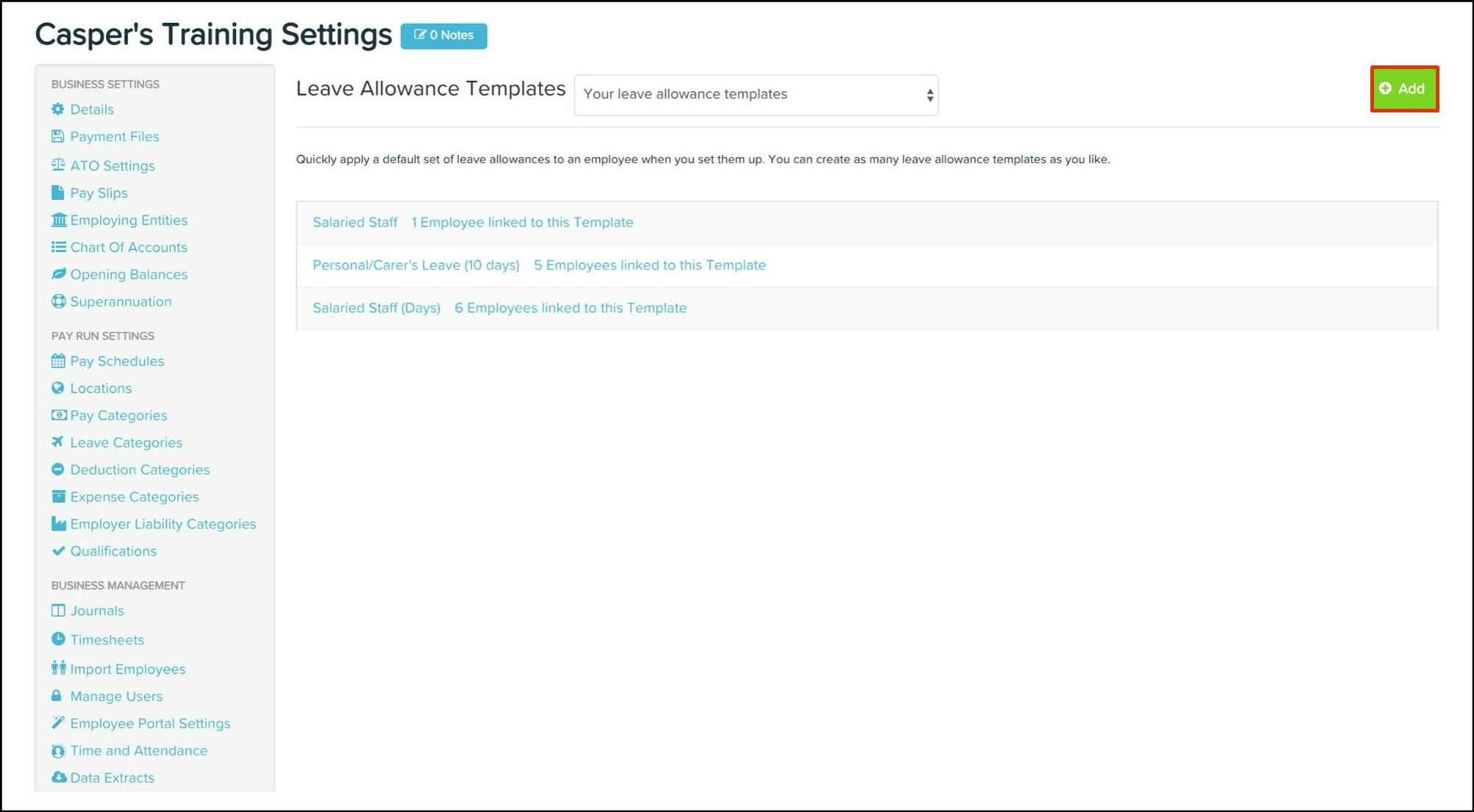Viewport: 1474px width, 812px height.
Task: Click the cloud download icon for Data Extracts
Action: click(x=59, y=777)
